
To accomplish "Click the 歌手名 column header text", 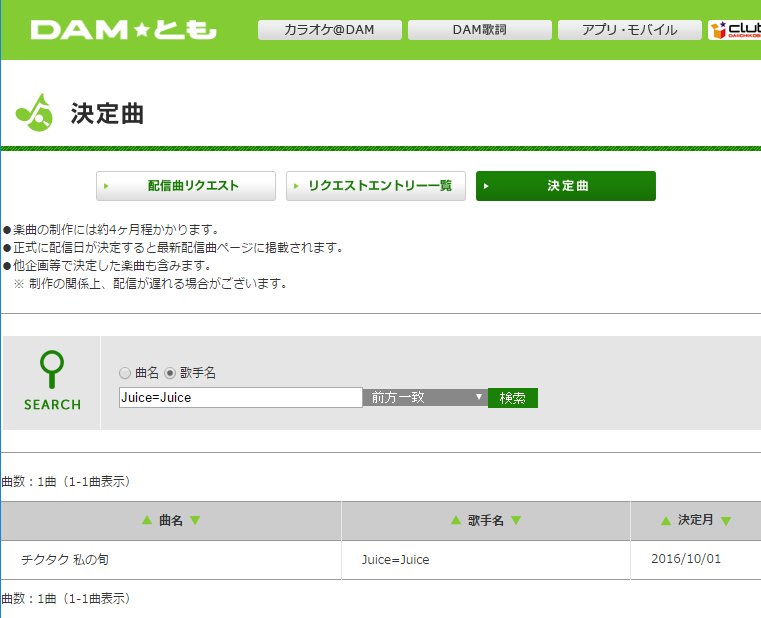I will (485, 520).
